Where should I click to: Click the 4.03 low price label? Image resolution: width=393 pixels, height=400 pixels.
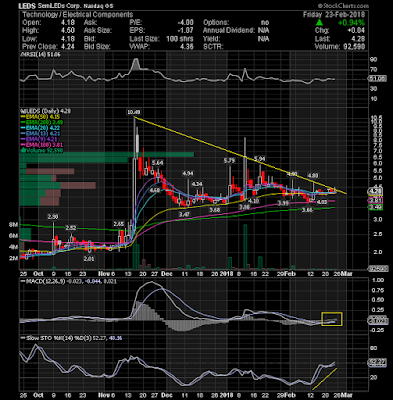[x=321, y=202]
